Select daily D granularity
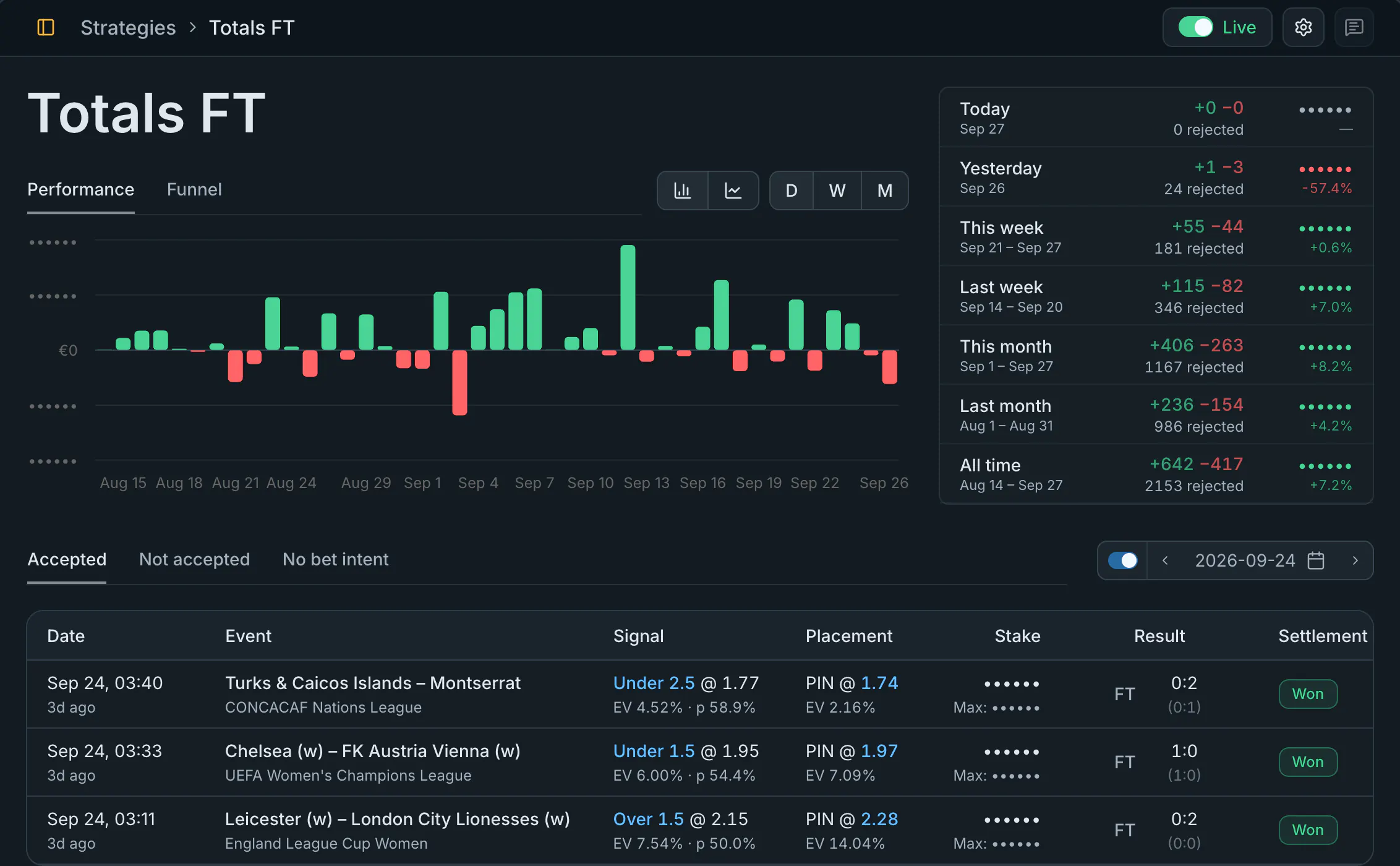This screenshot has height=866, width=1400. click(791, 191)
